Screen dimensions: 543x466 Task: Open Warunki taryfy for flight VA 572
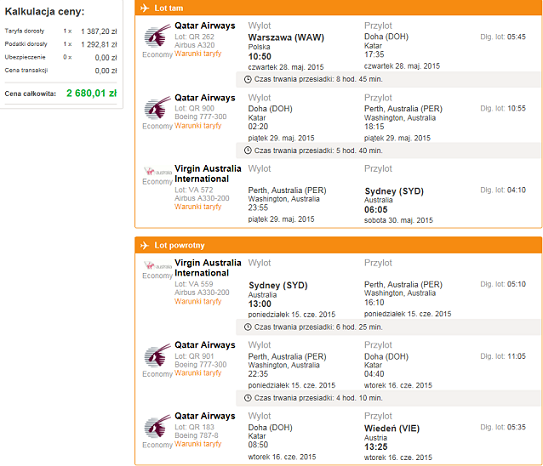[198, 207]
